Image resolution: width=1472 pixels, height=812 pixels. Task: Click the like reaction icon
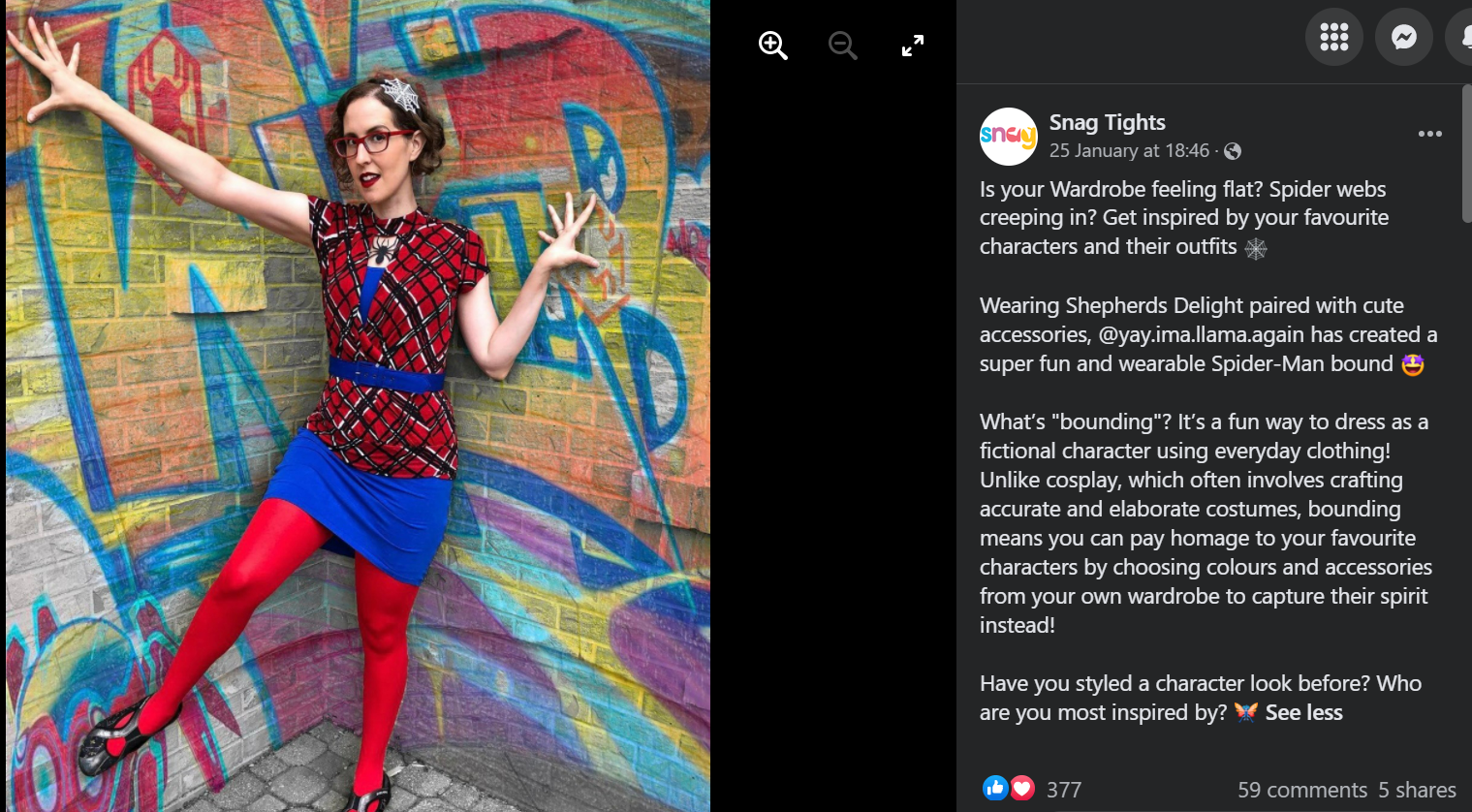(994, 788)
